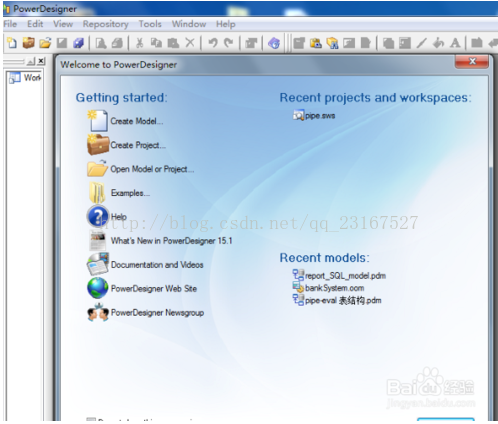Open the File menu
498x424 pixels.
(x=10, y=24)
